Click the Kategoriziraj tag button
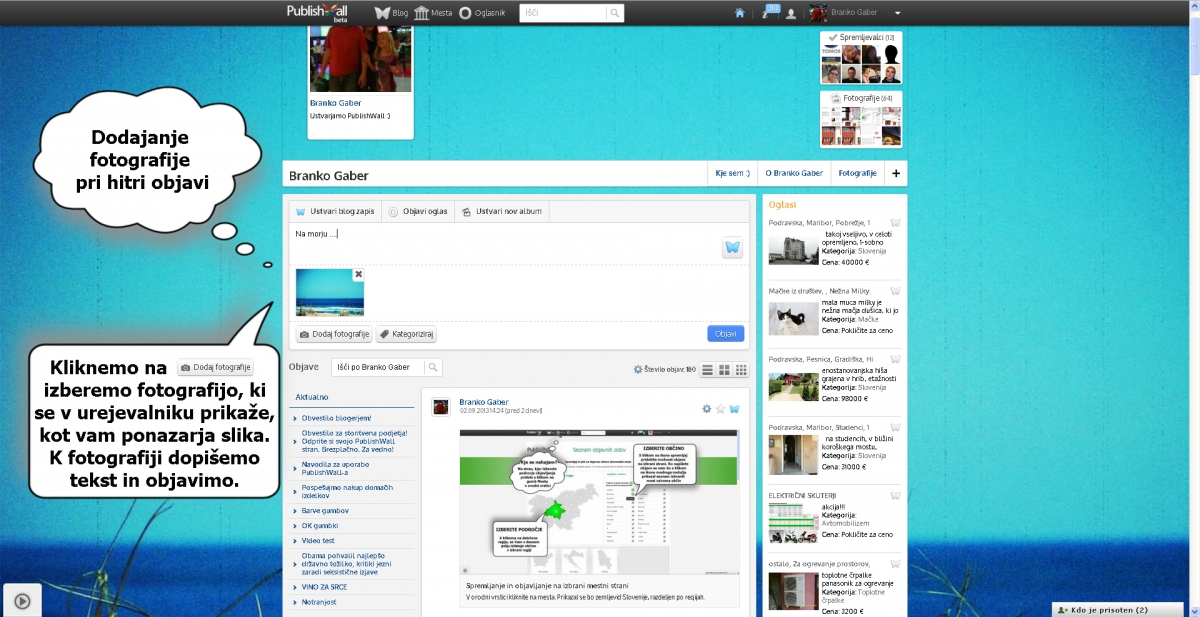Image resolution: width=1200 pixels, height=617 pixels. pyautogui.click(x=406, y=334)
